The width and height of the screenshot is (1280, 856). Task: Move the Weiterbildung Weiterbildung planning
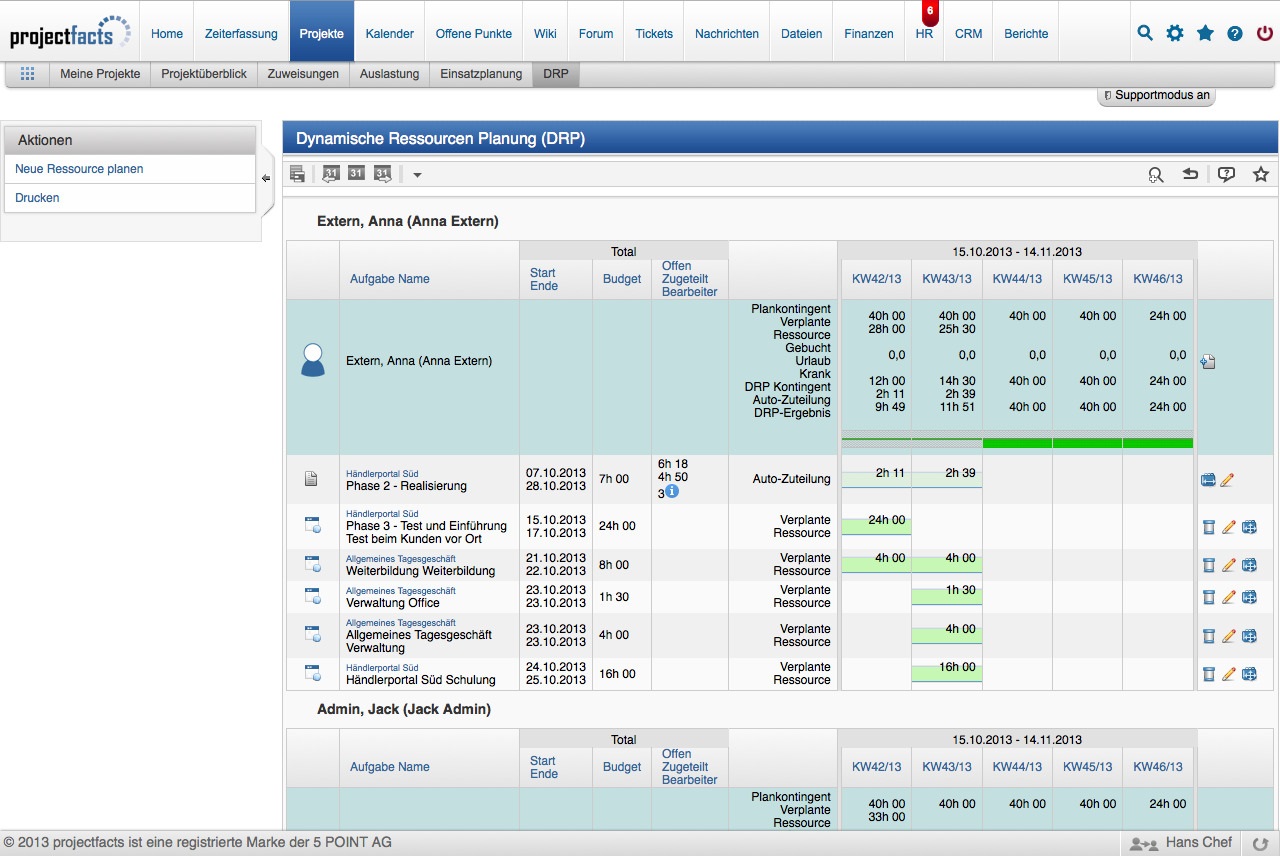click(x=1249, y=565)
